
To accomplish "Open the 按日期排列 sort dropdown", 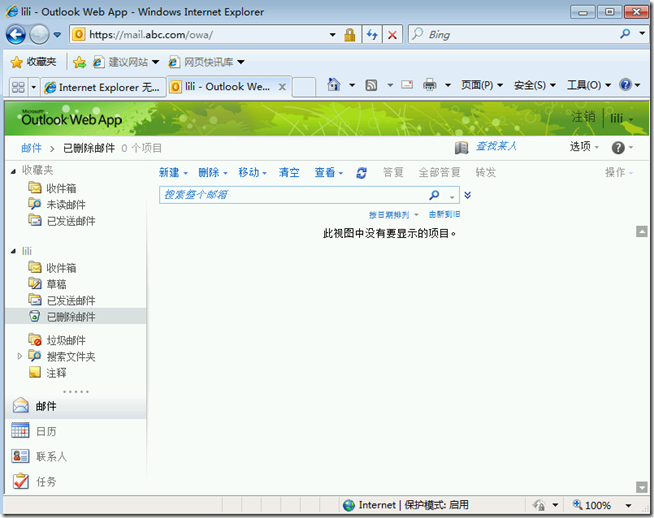I will pos(393,215).
